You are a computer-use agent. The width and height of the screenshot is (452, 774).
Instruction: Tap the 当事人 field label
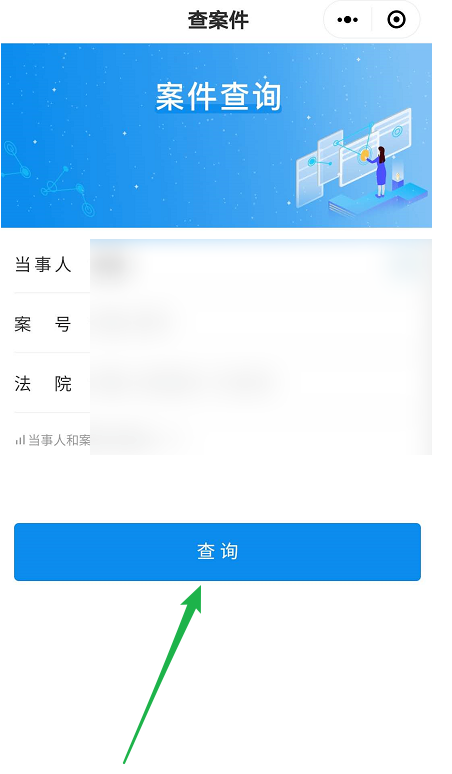click(x=43, y=265)
